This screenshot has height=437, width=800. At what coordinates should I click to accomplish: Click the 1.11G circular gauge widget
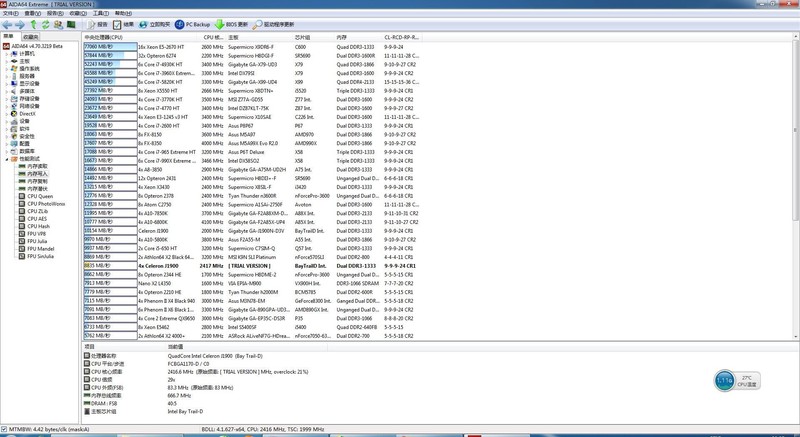[724, 381]
